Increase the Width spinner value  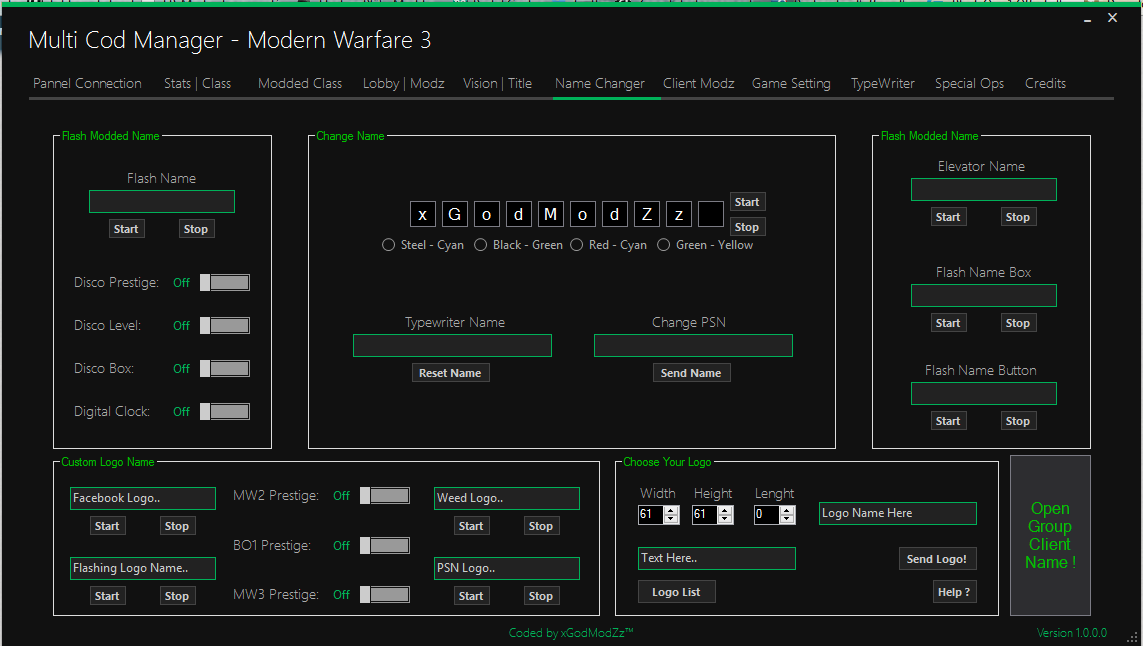(x=672, y=510)
